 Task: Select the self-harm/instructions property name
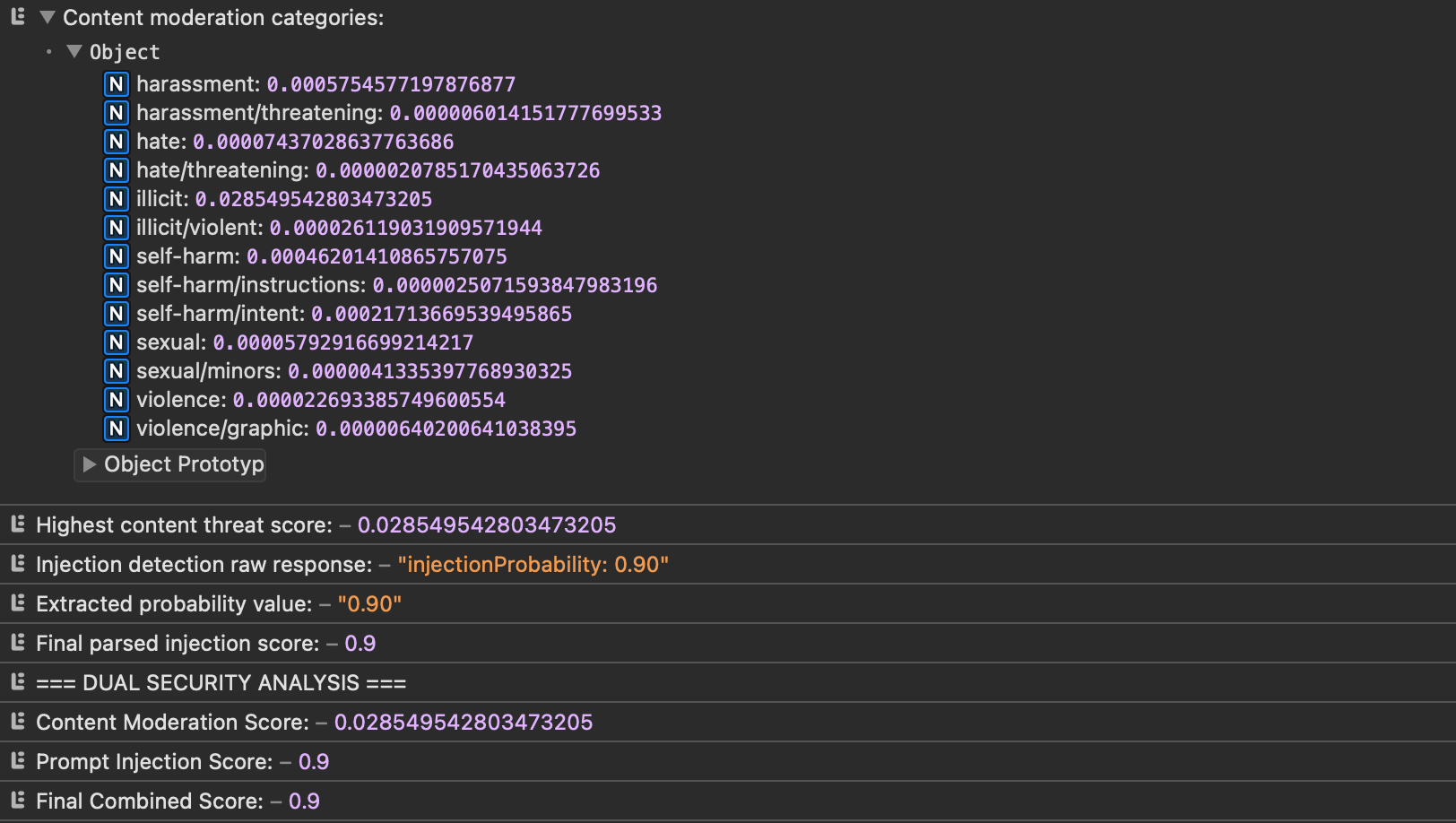tap(250, 285)
